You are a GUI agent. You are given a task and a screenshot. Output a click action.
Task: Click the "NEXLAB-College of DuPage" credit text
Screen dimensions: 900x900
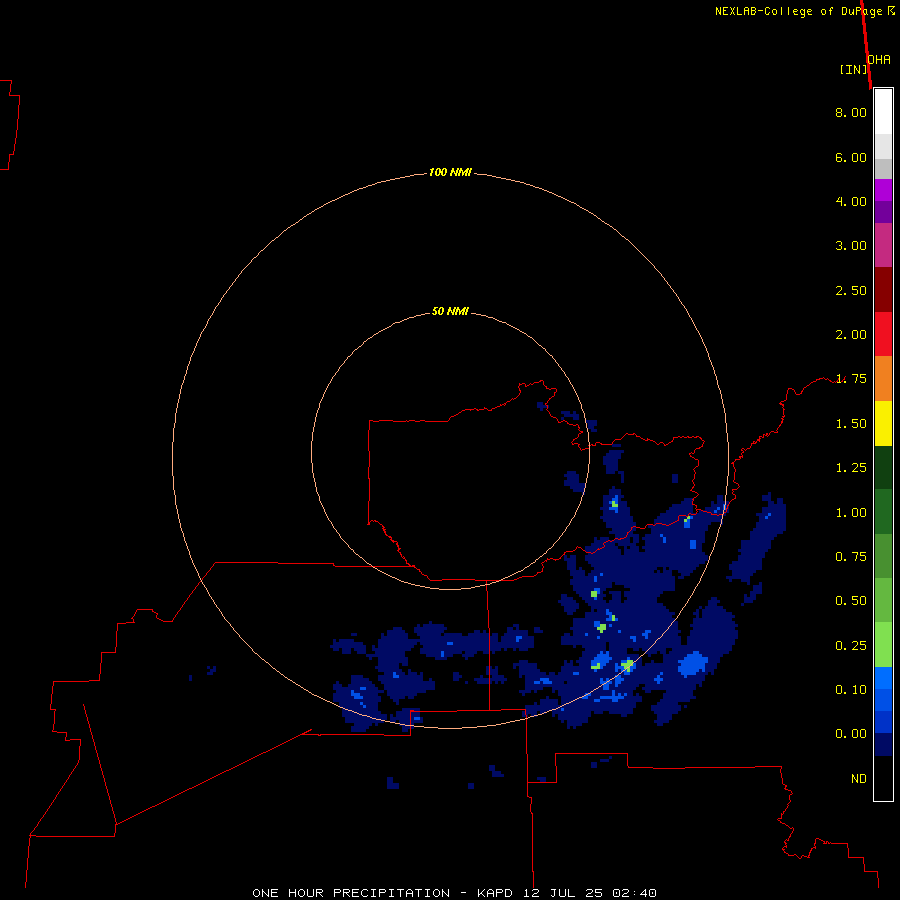[801, 11]
